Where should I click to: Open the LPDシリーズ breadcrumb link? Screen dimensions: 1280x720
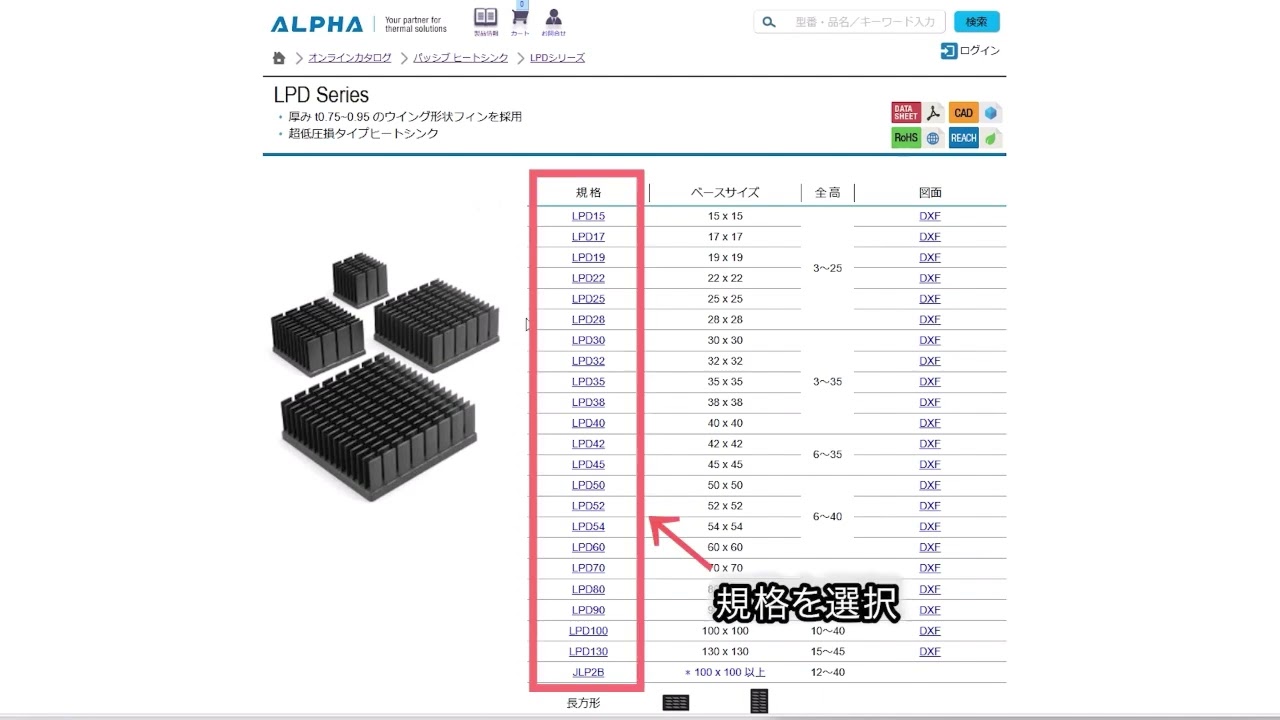[557, 58]
